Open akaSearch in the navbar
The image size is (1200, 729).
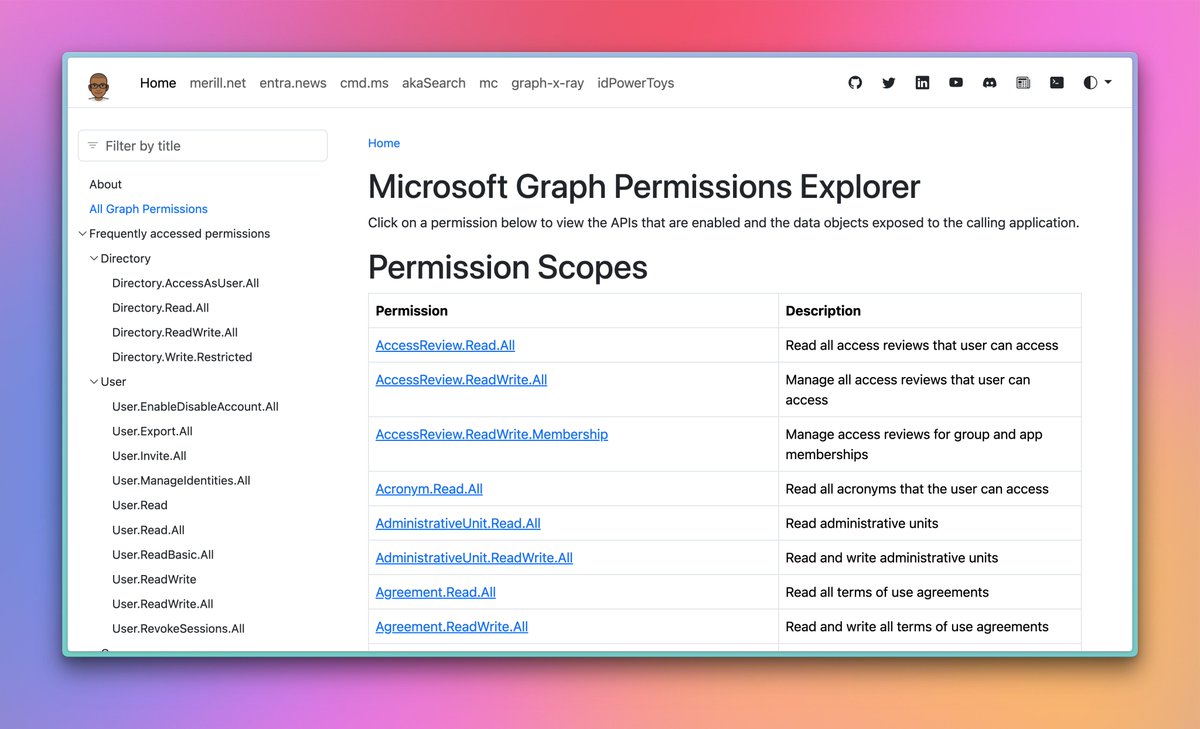click(434, 83)
